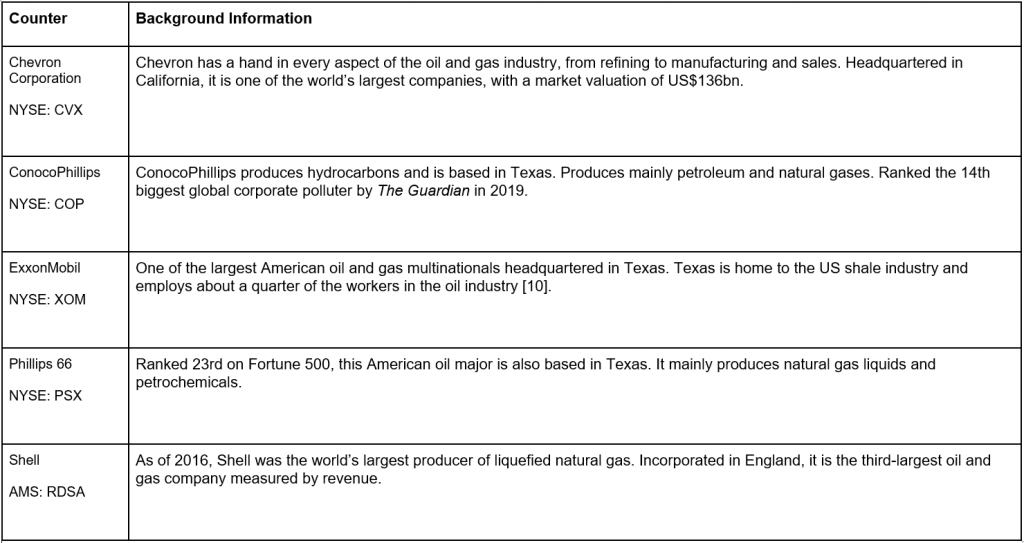Click the ExxonMobil company name

[45, 268]
